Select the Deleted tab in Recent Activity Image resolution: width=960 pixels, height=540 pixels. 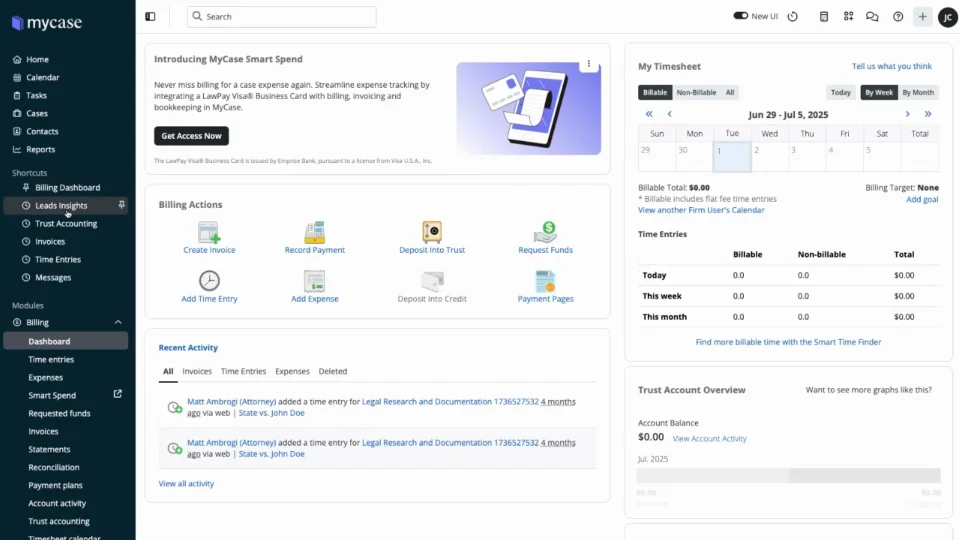point(332,371)
